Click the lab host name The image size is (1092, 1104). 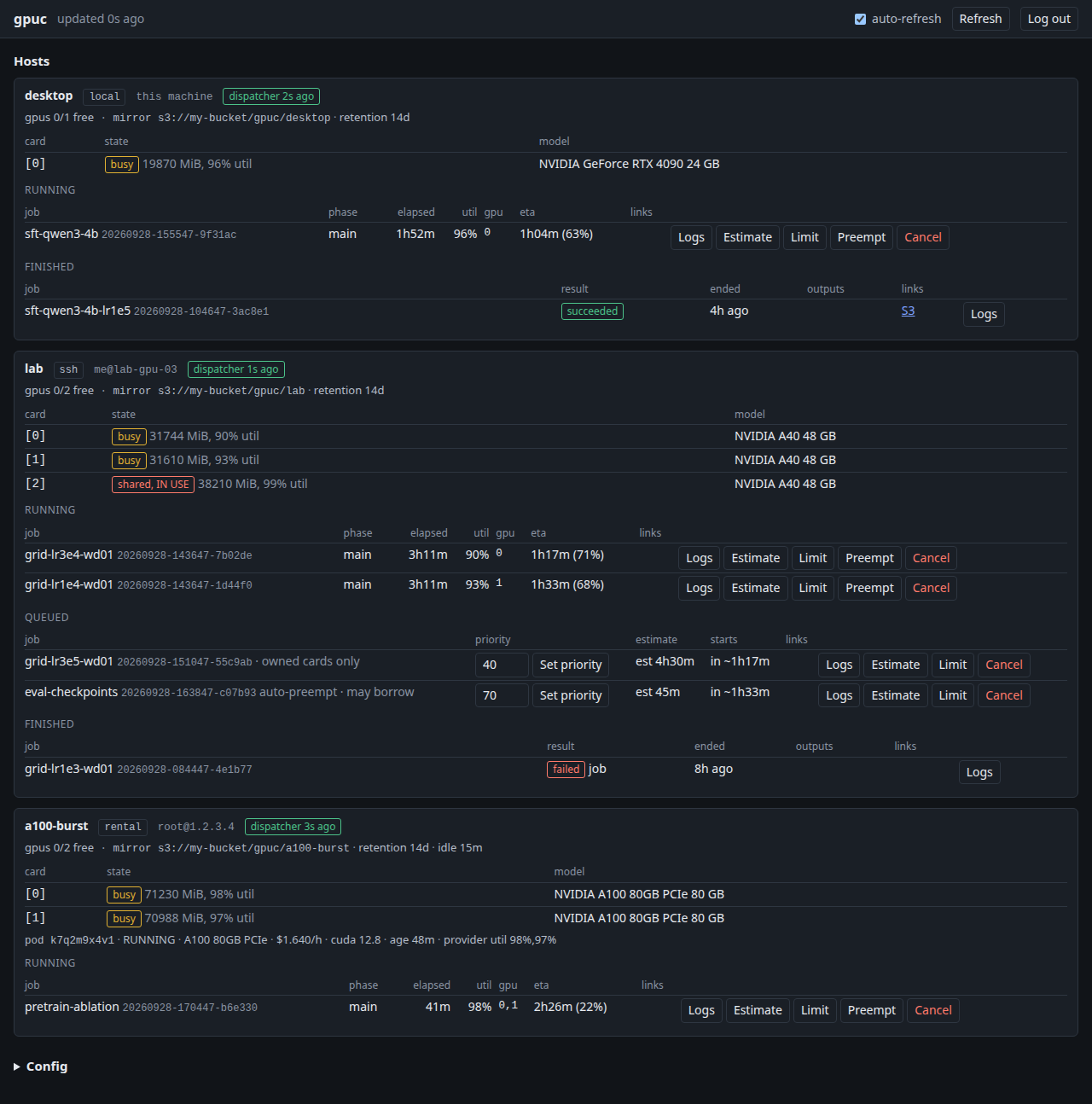click(x=34, y=369)
